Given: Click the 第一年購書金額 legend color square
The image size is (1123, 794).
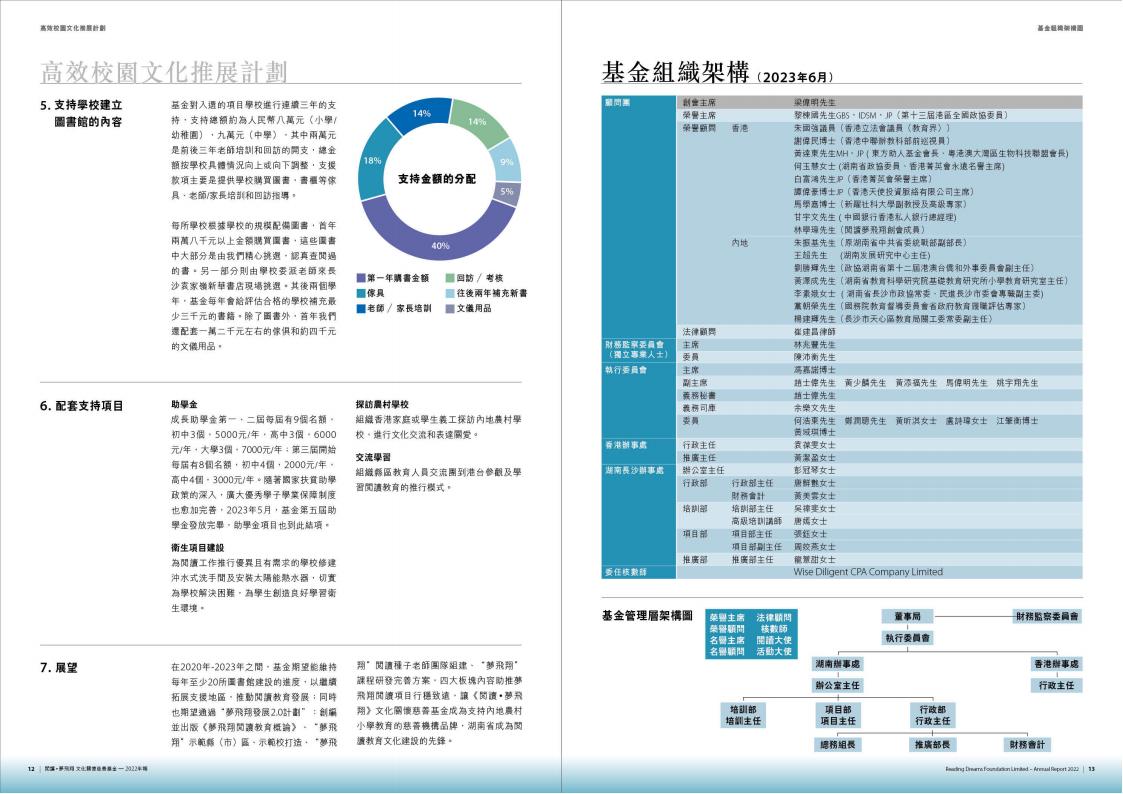Looking at the screenshot, I should pos(362,278).
